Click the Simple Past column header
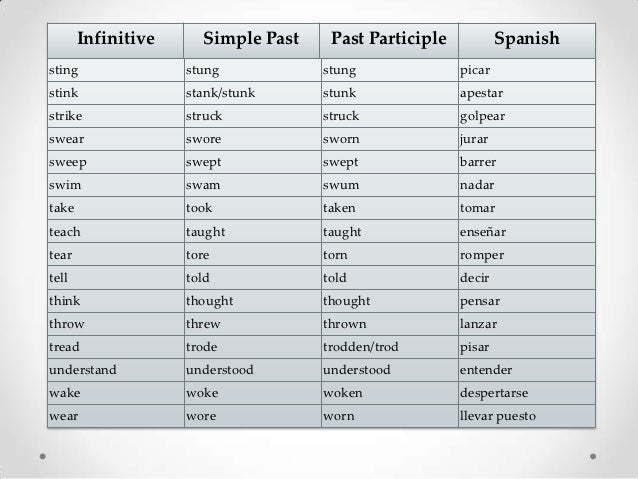Viewport: 638px width, 479px height. coord(251,41)
